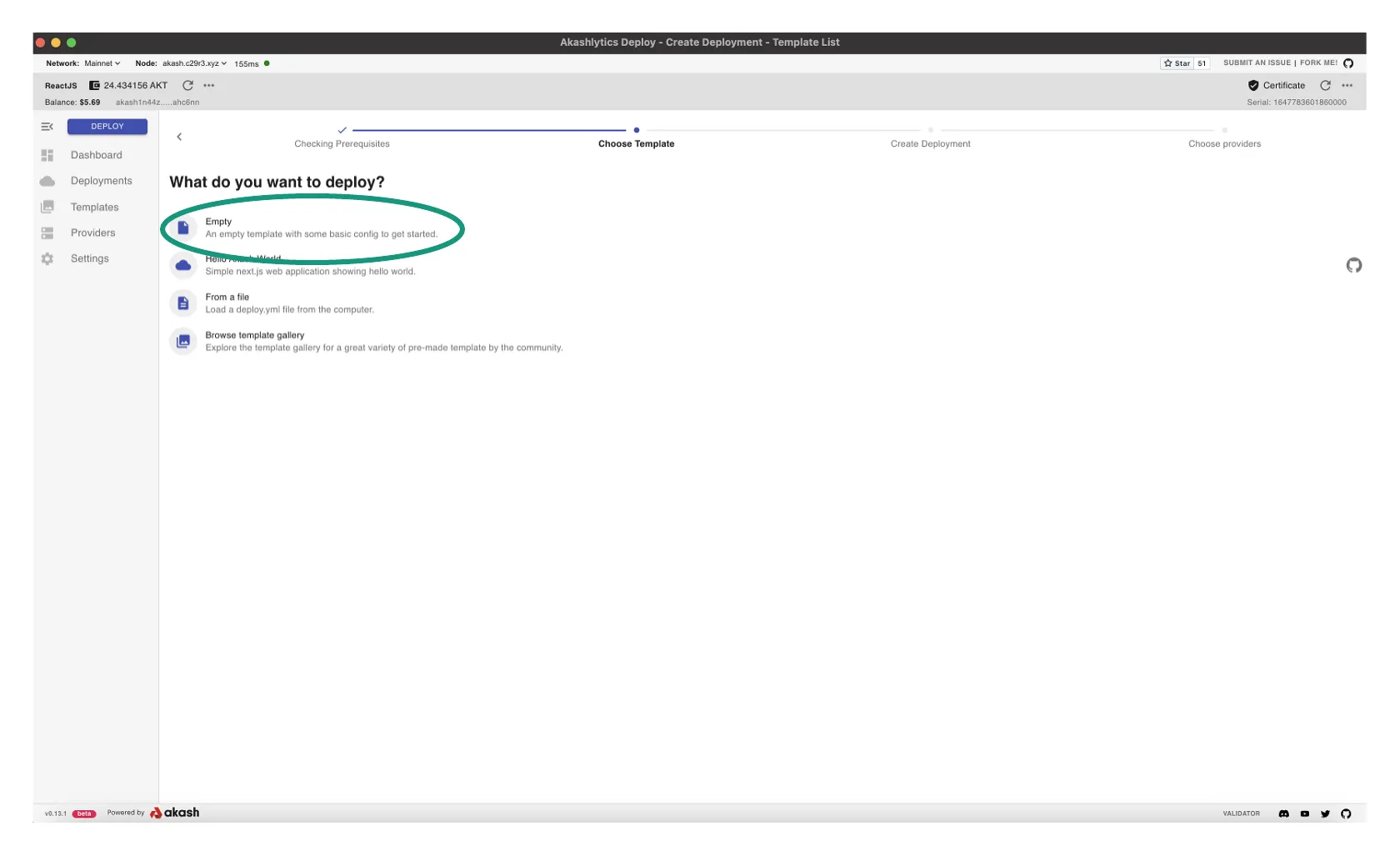
Task: Refresh the certificate status
Action: coord(1325,86)
